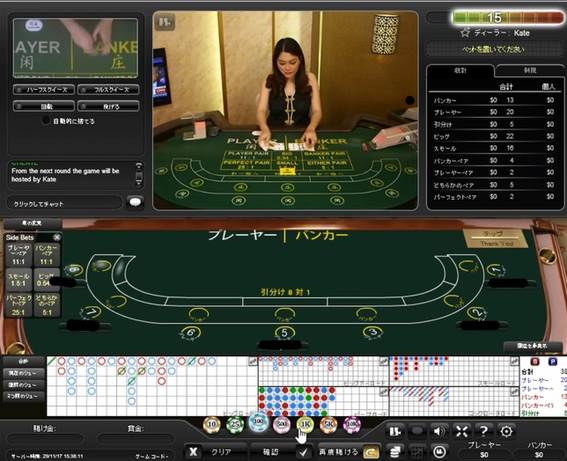Open settings gear in bottom toolbar
567x461 pixels.
pos(506,431)
